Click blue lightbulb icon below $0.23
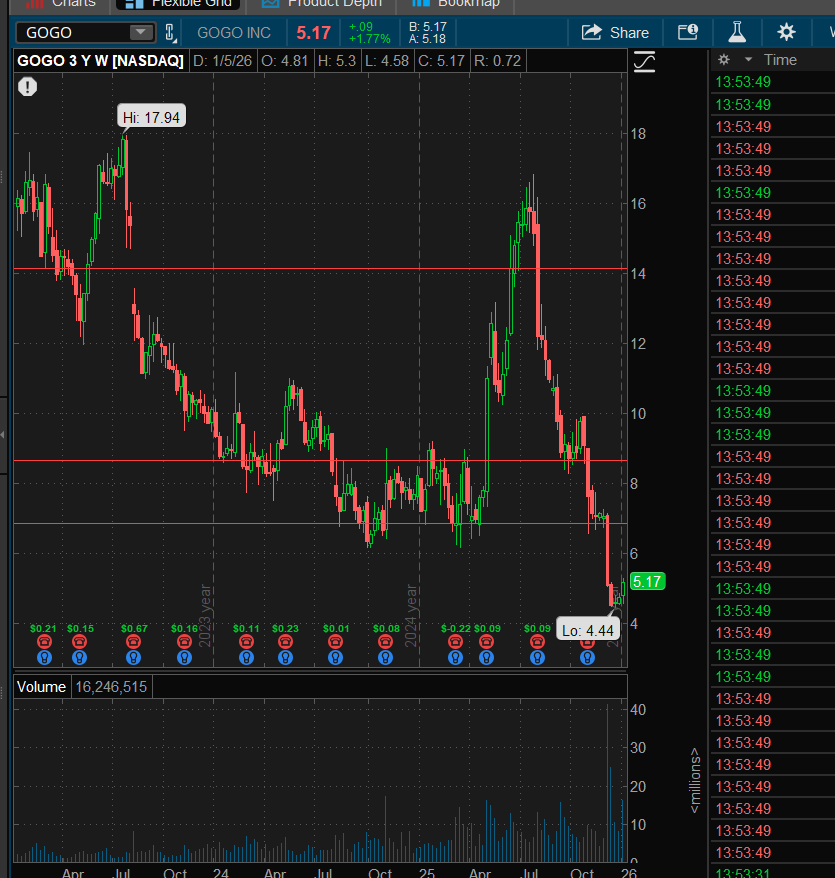The height and width of the screenshot is (878, 835). pyautogui.click(x=286, y=657)
